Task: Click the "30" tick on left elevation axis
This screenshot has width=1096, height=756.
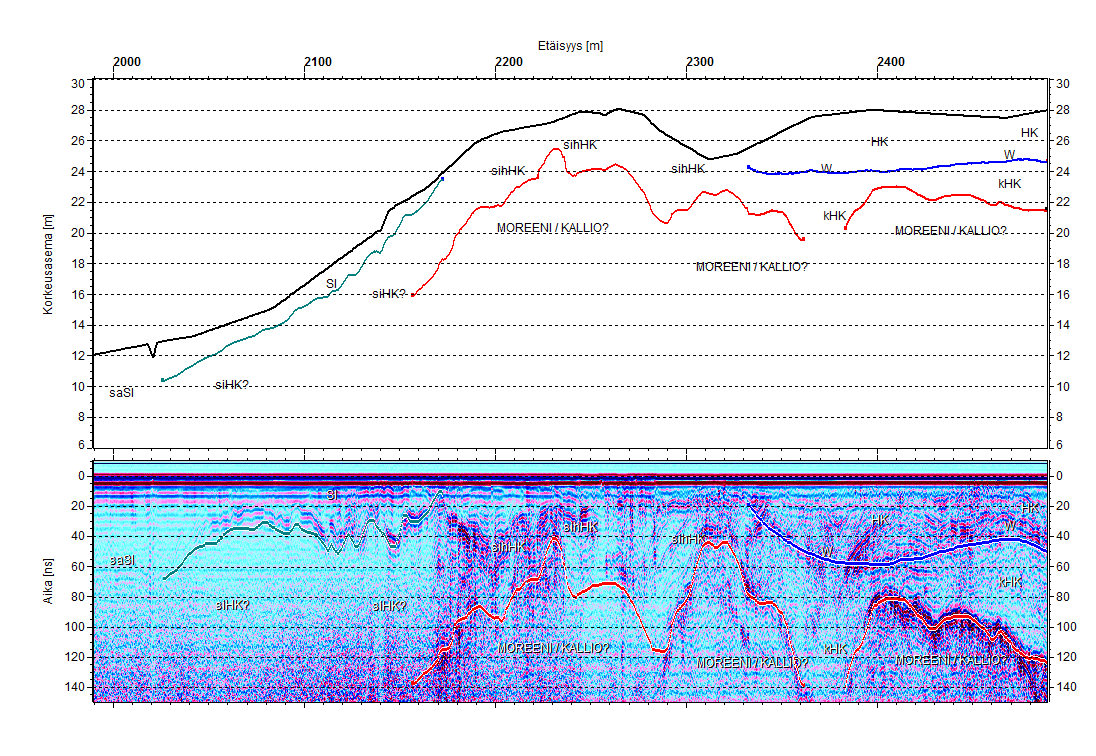Action: [77, 83]
